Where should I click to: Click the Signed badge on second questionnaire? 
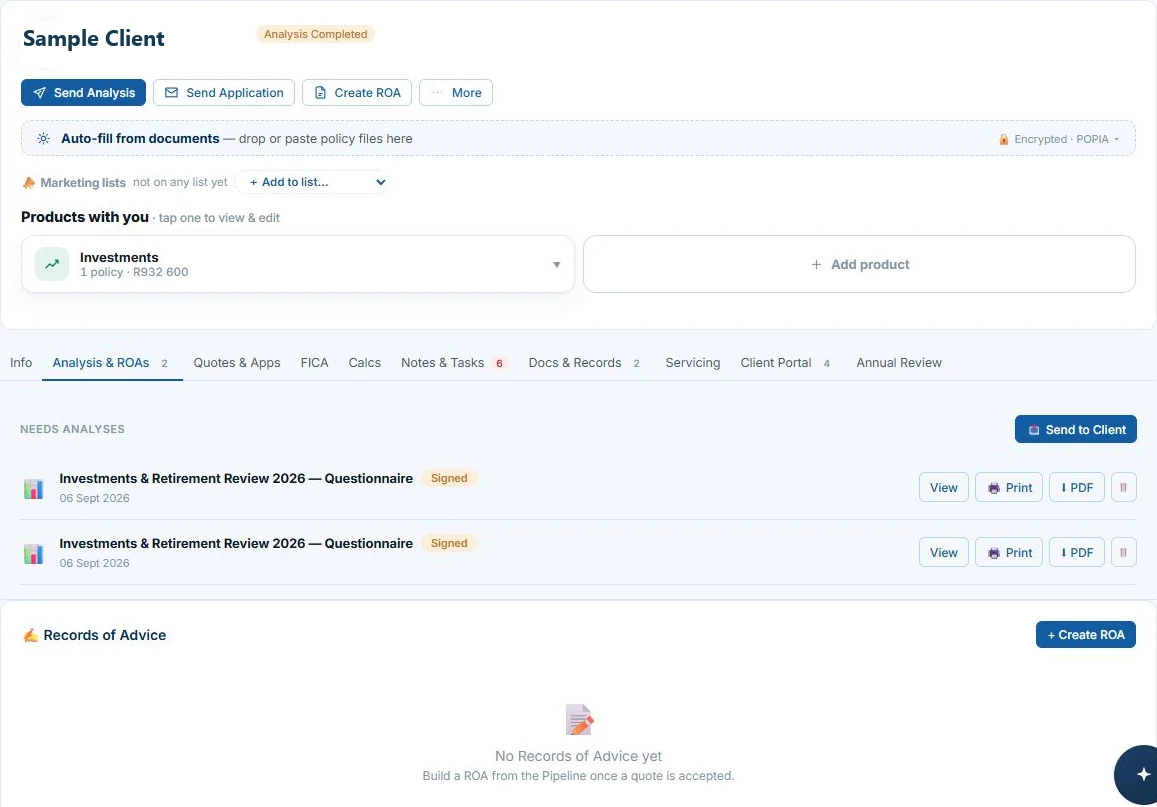[x=449, y=543]
